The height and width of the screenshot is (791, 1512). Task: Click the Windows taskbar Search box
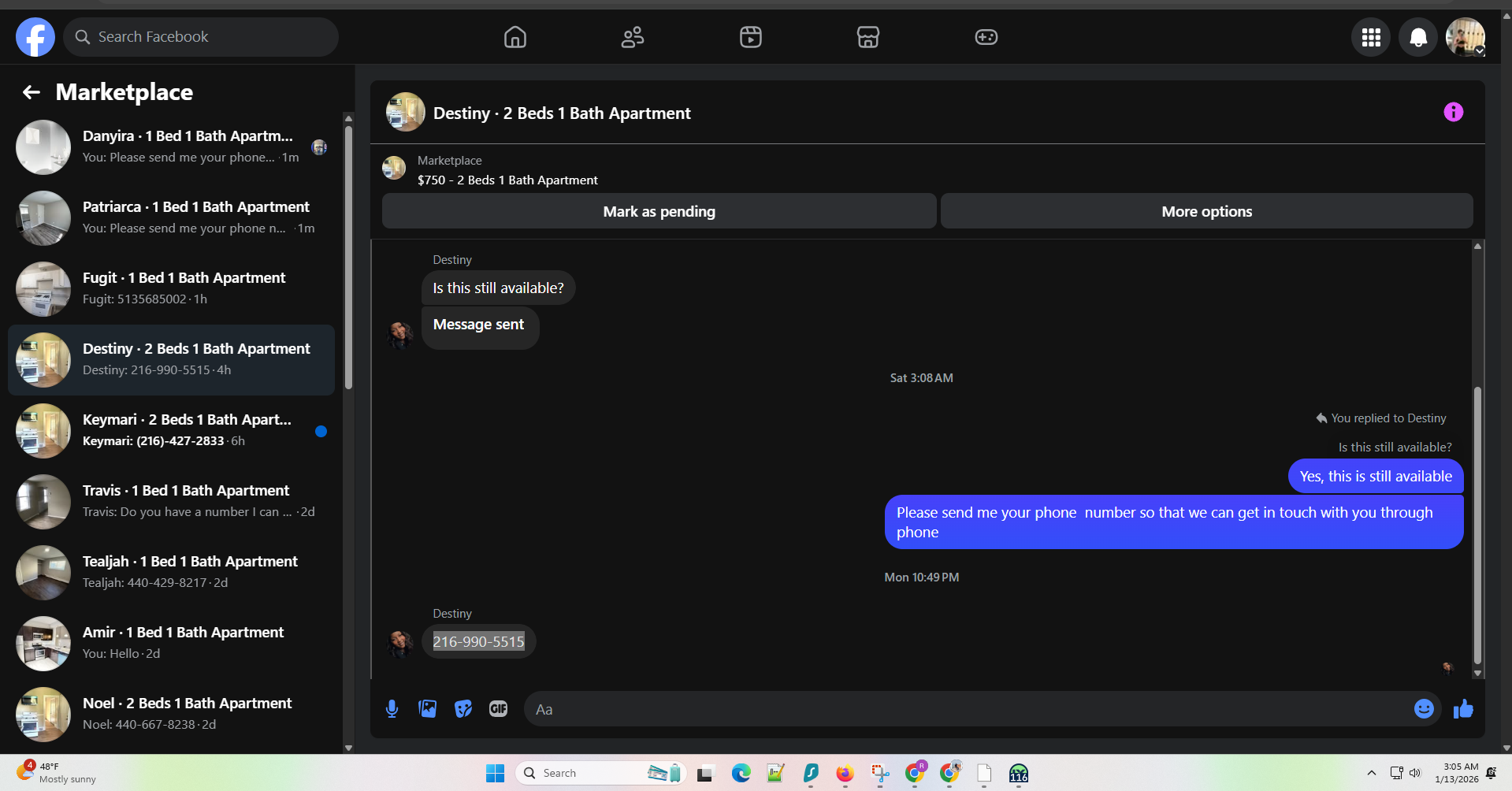point(599,774)
